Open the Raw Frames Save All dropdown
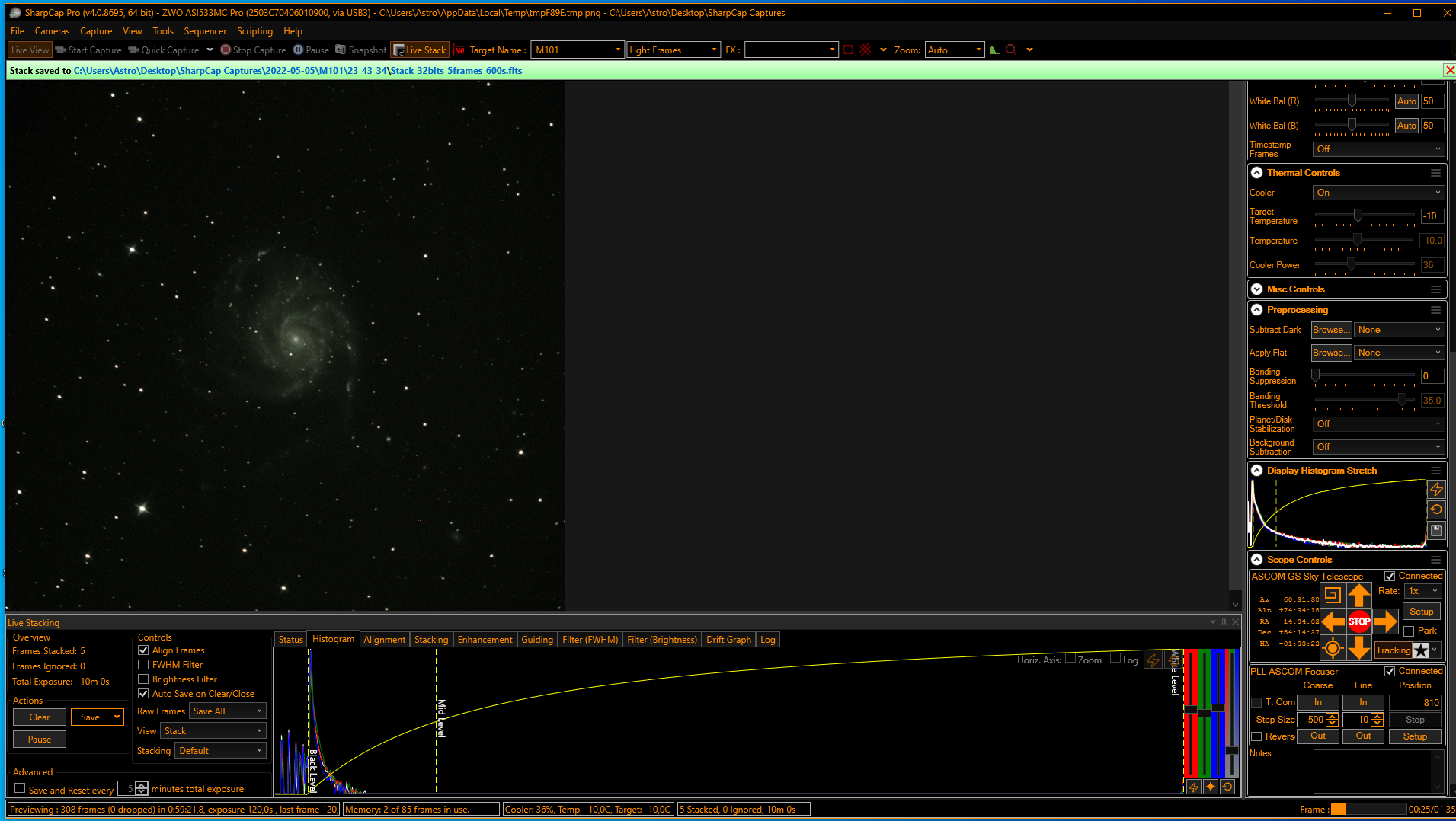Image resolution: width=1456 pixels, height=821 pixels. [x=227, y=711]
